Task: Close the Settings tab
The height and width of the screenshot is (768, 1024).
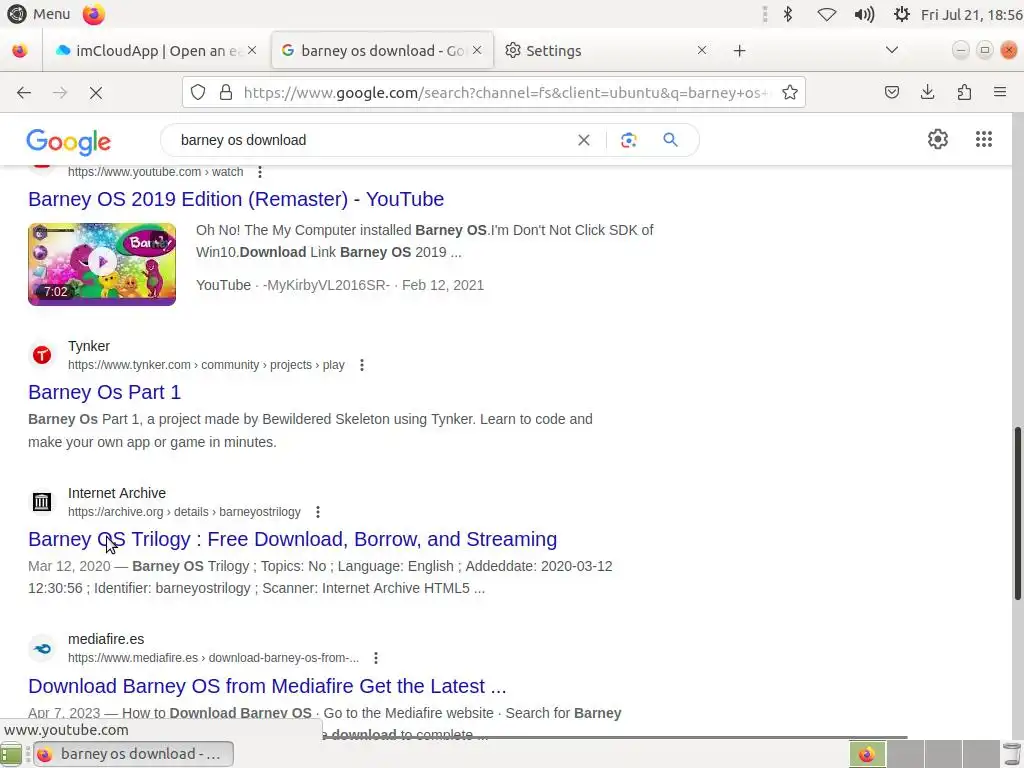Action: pos(702,50)
